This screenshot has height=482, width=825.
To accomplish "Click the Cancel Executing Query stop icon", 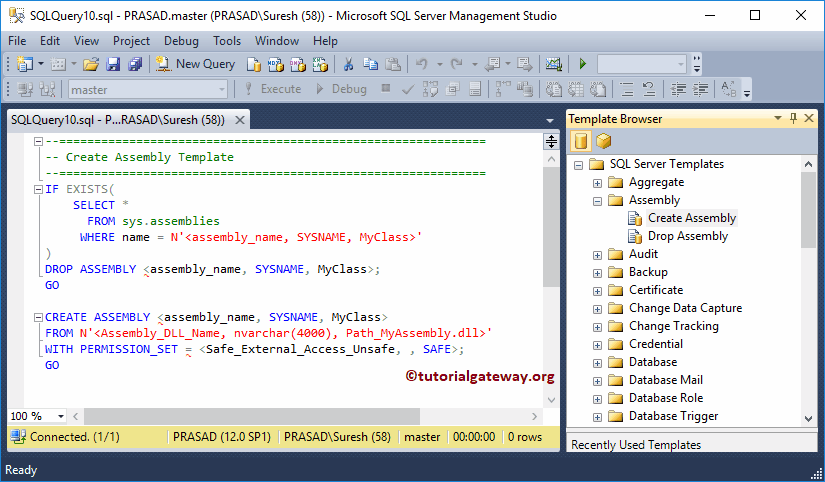I will click(x=386, y=88).
